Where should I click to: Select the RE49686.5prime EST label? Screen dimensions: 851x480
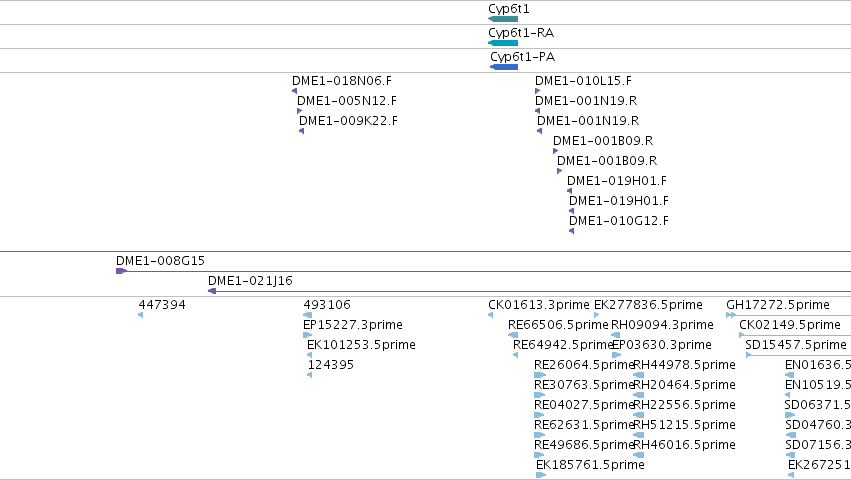tap(585, 446)
